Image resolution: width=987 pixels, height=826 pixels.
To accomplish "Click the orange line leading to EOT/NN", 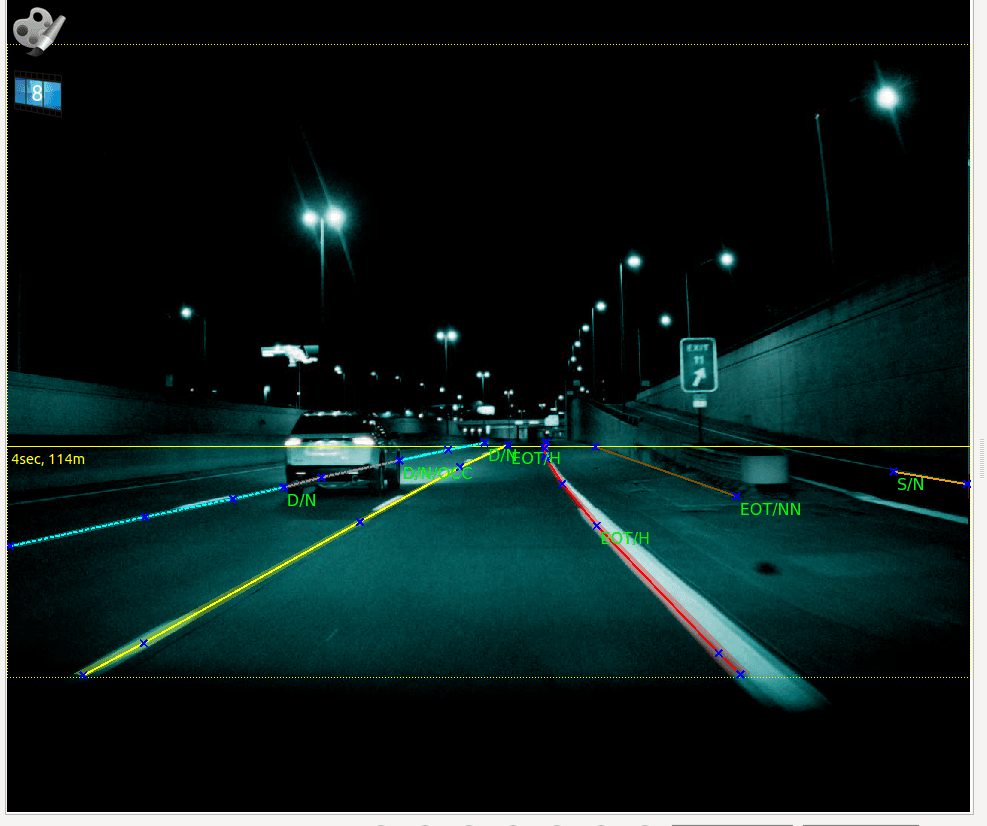I will coord(665,472).
